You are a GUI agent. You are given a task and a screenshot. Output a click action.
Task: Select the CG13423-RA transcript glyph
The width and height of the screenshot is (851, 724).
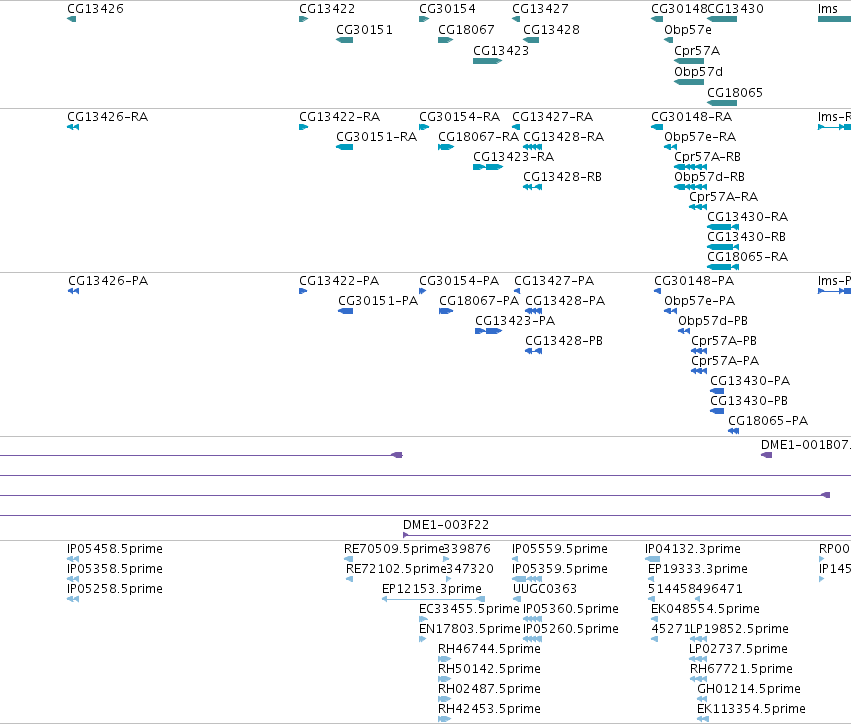point(488,167)
